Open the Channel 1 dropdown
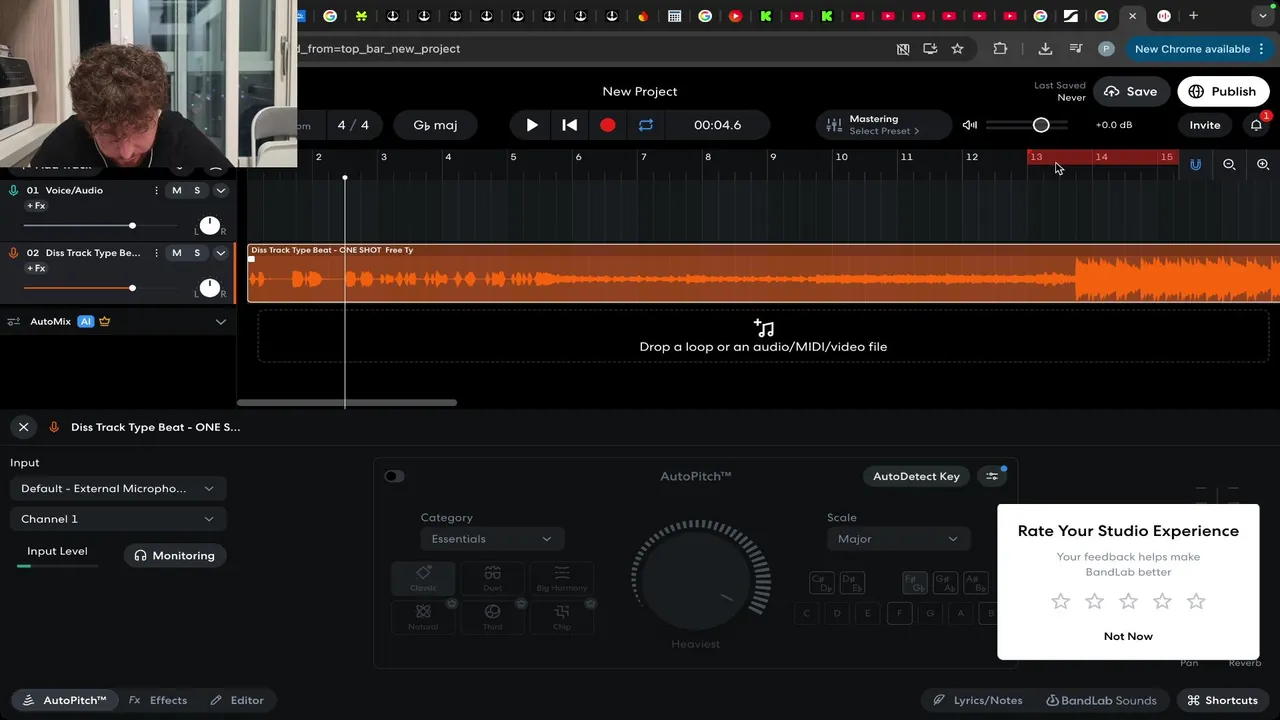The width and height of the screenshot is (1280, 720). pyautogui.click(x=118, y=519)
